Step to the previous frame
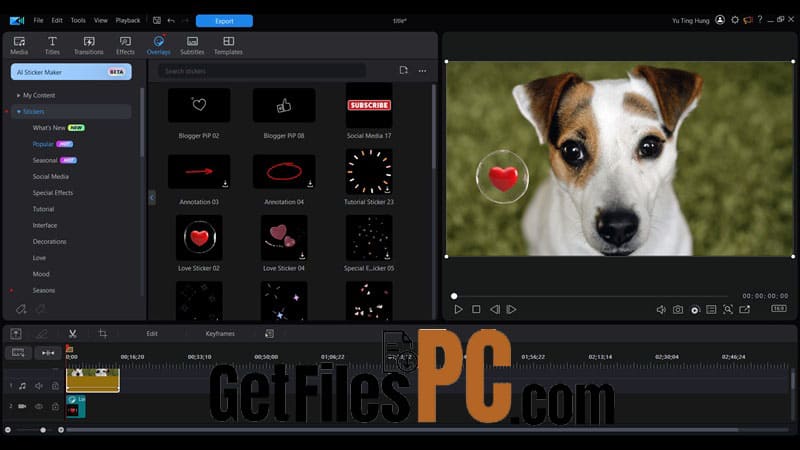The height and width of the screenshot is (450, 800). click(x=494, y=309)
